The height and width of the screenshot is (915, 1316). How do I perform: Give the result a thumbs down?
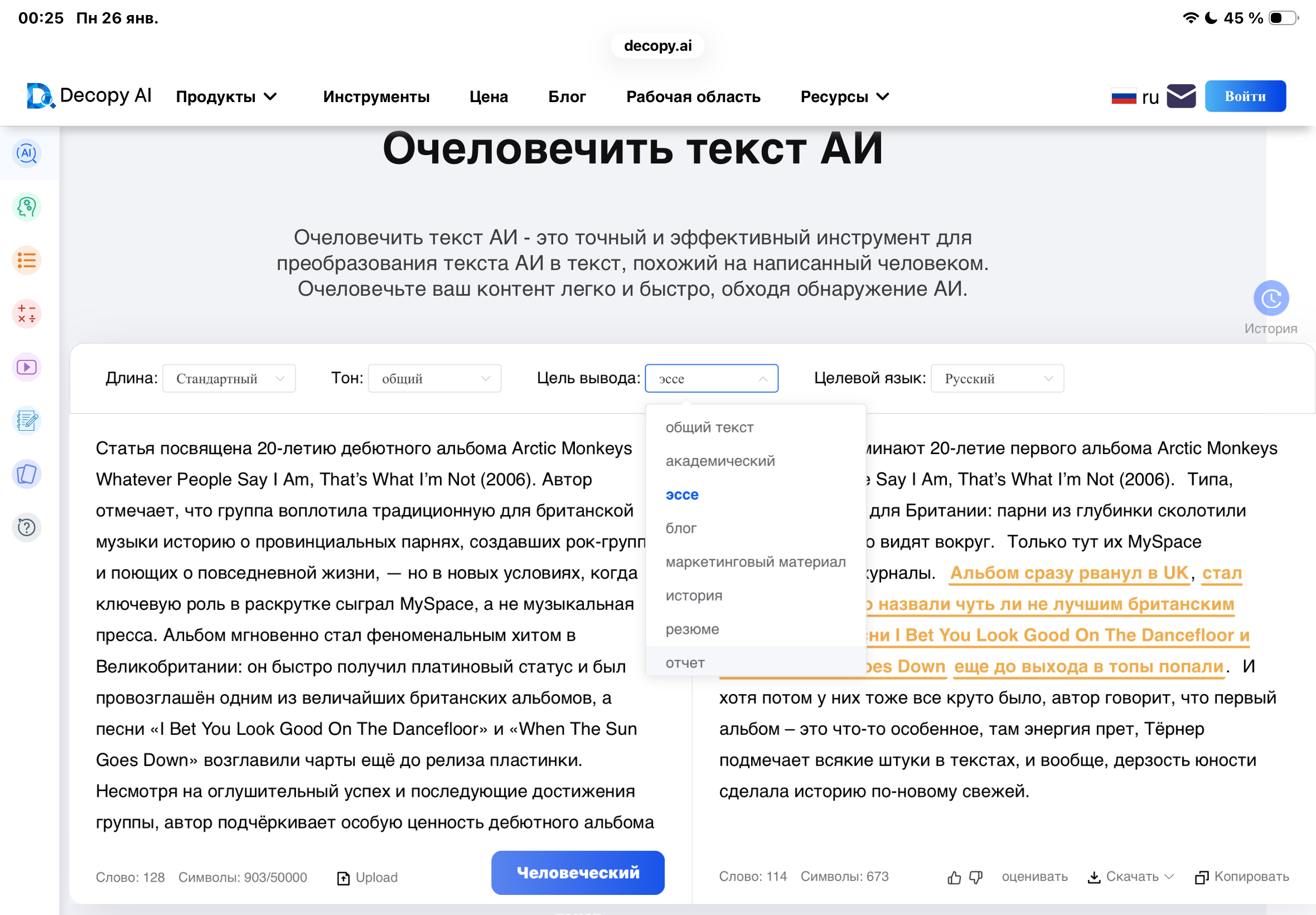[x=976, y=877]
